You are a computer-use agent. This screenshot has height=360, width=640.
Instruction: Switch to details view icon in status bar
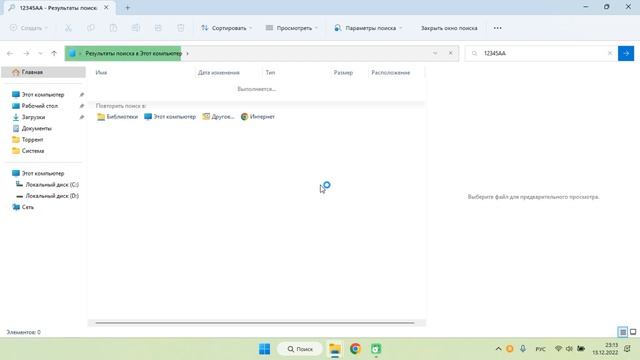point(622,332)
